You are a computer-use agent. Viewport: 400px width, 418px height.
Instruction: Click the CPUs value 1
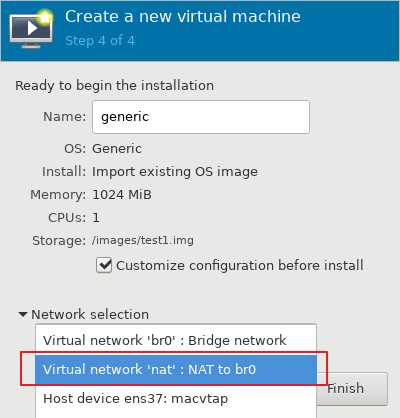pyautogui.click(x=96, y=218)
